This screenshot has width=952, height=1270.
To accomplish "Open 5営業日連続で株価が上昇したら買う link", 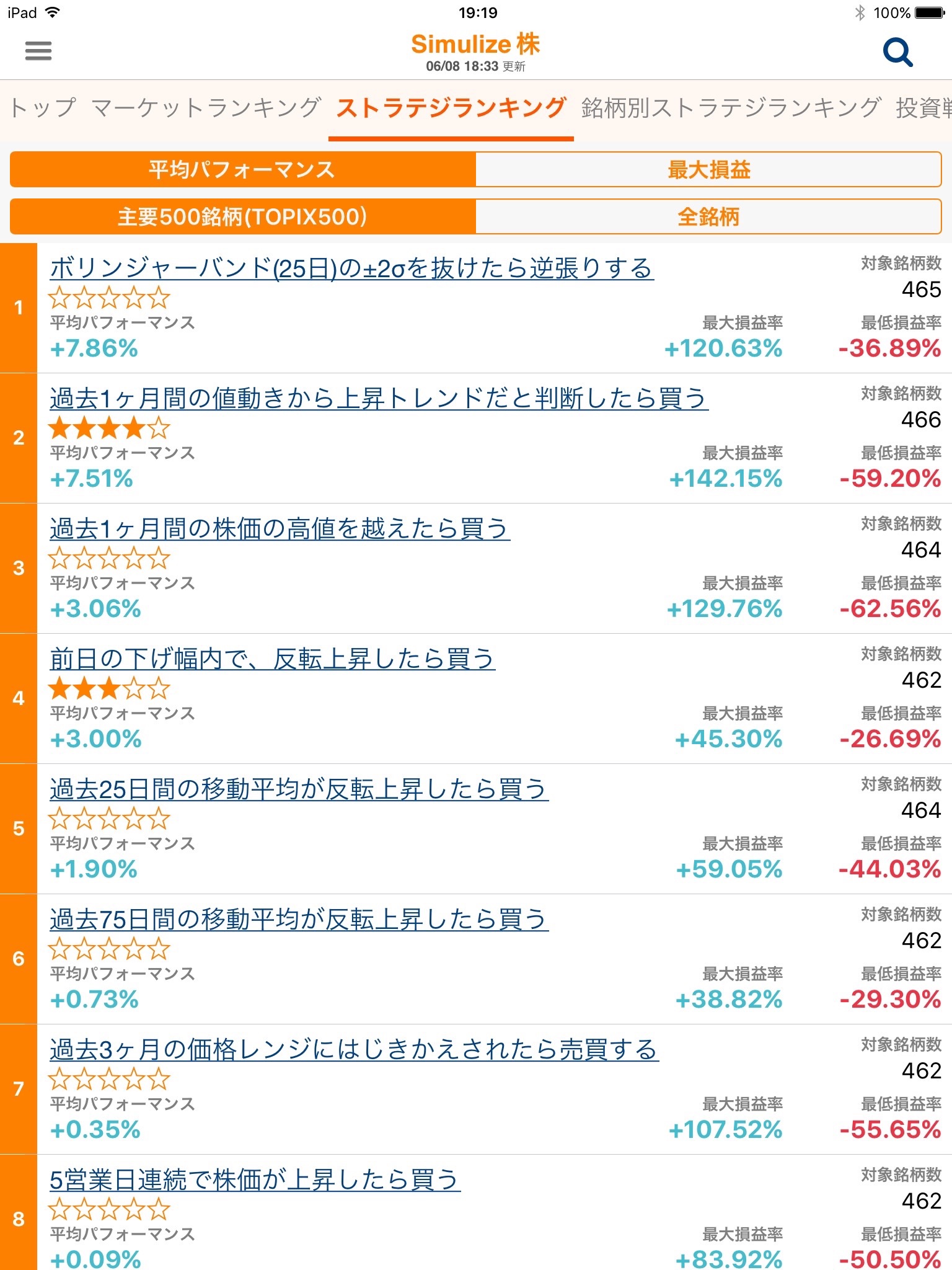I will pyautogui.click(x=255, y=1179).
